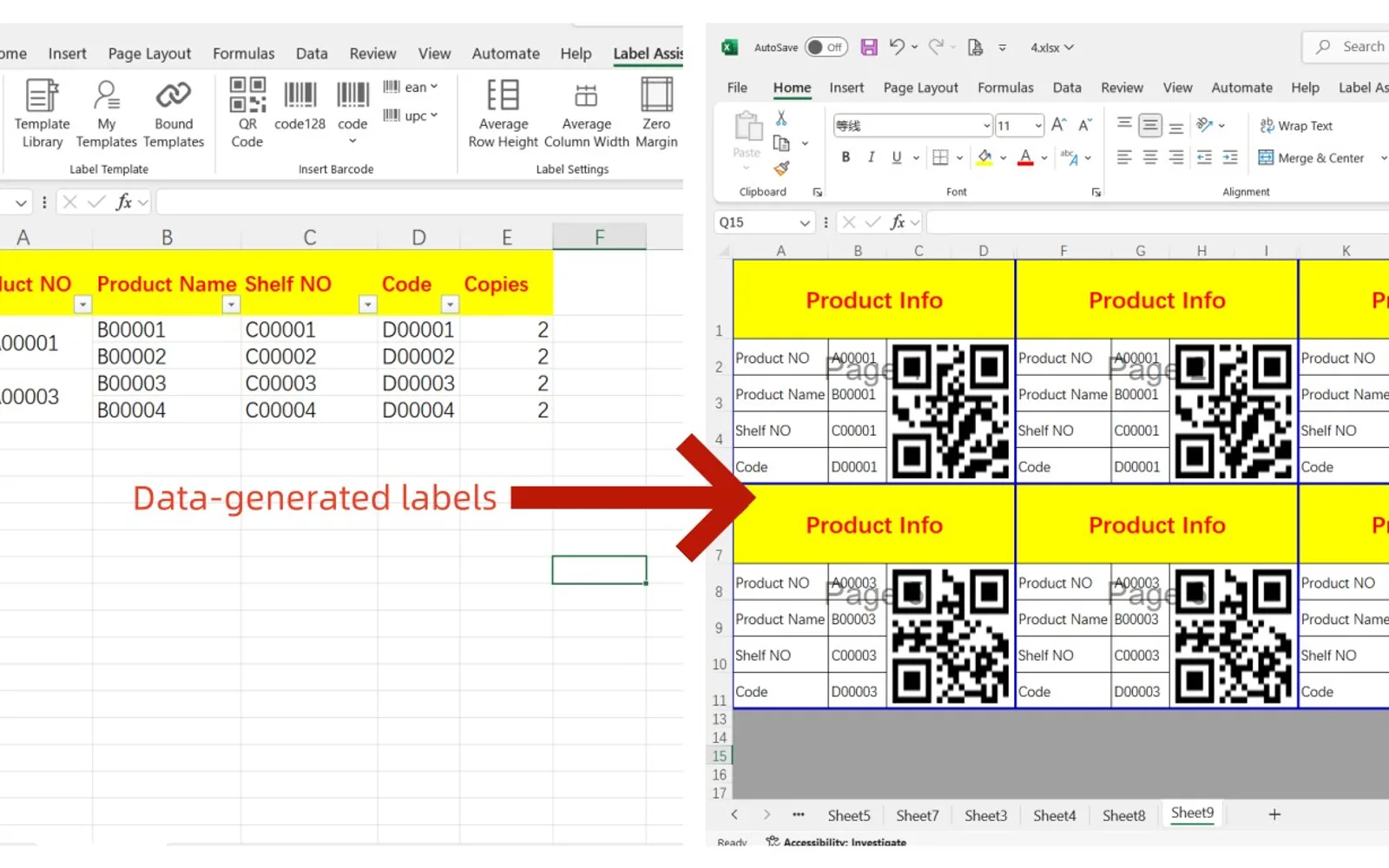This screenshot has width=1389, height=868.
Task: Expand the font size dropdown showing 11
Action: pos(1038,126)
